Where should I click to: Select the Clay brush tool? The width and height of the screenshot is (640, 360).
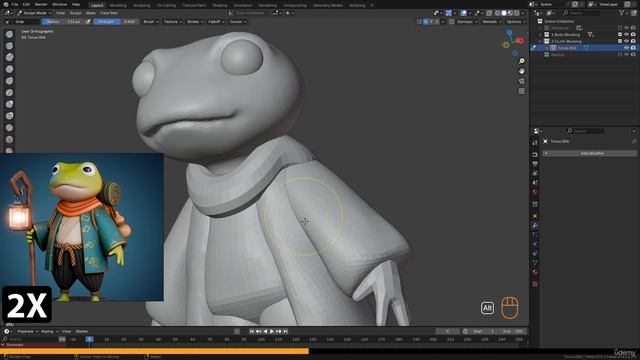[x=9, y=58]
